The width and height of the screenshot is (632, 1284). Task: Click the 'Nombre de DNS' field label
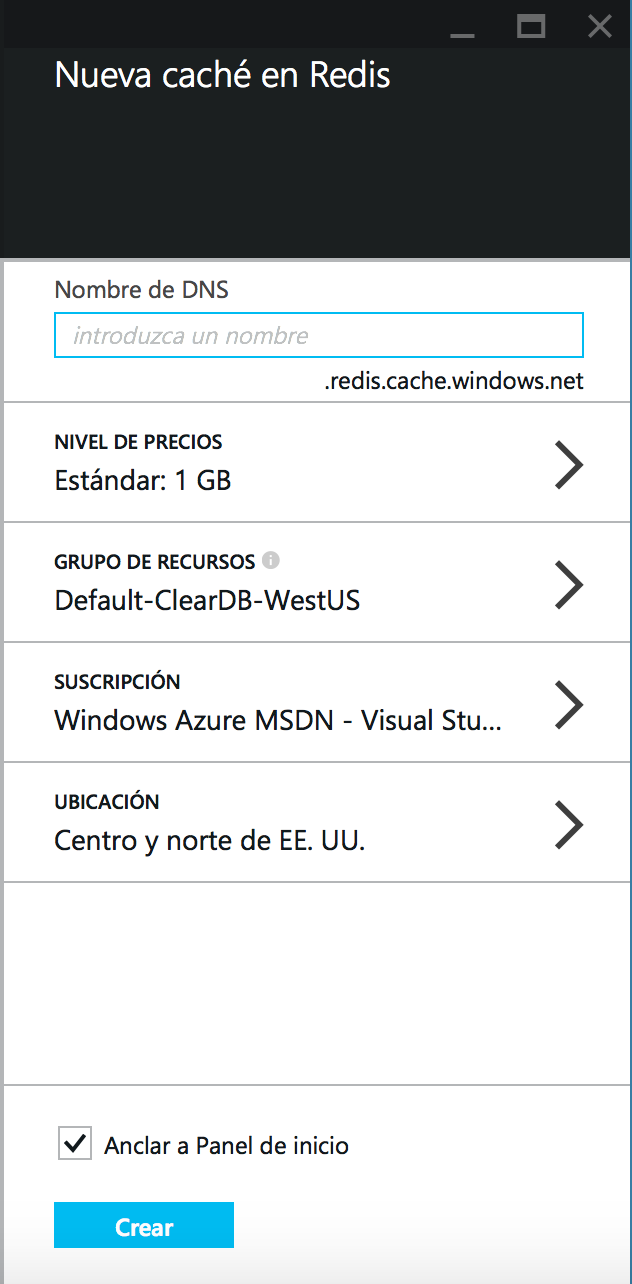(141, 290)
